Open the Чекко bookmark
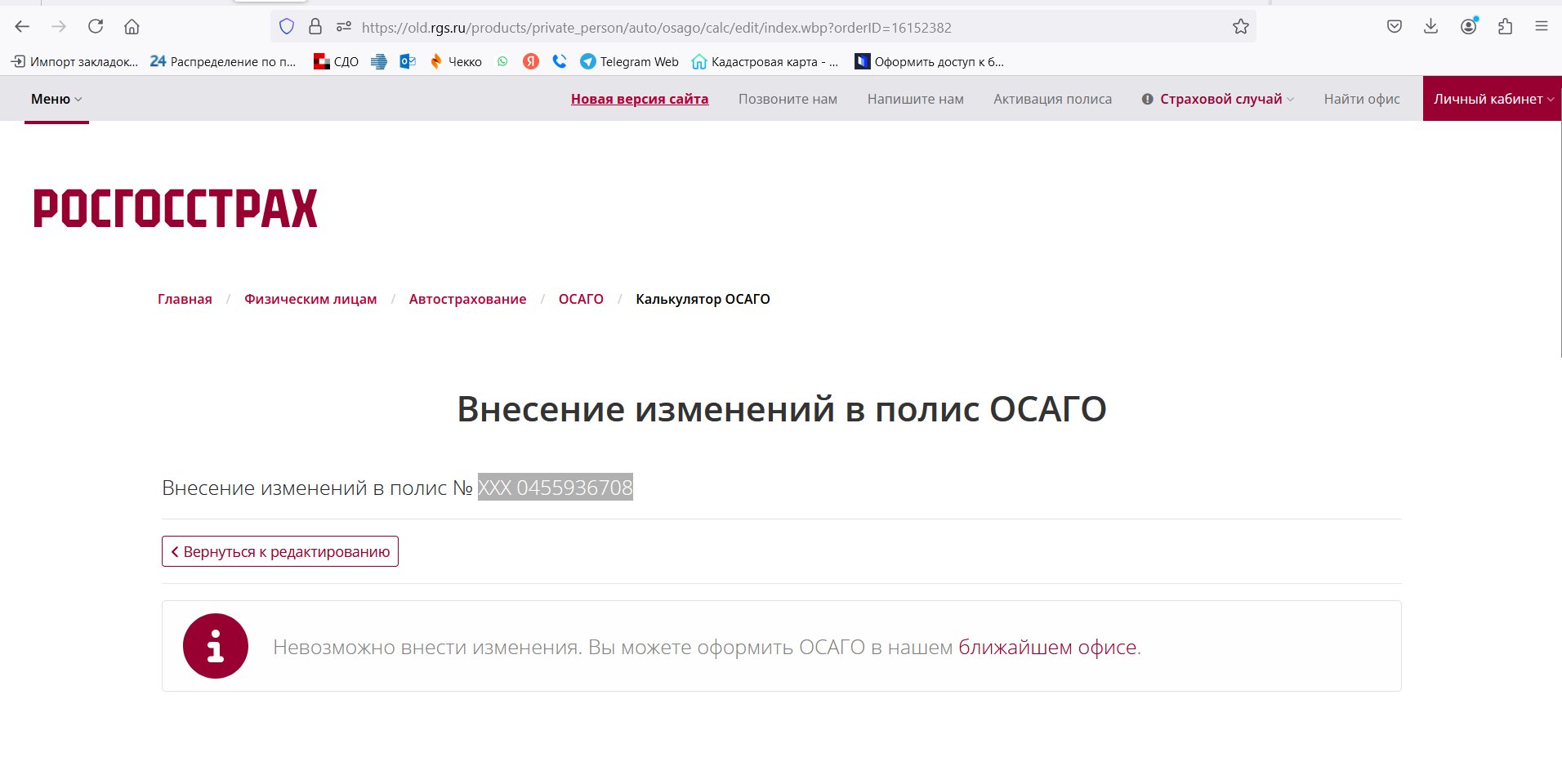This screenshot has width=1562, height=784. click(455, 61)
